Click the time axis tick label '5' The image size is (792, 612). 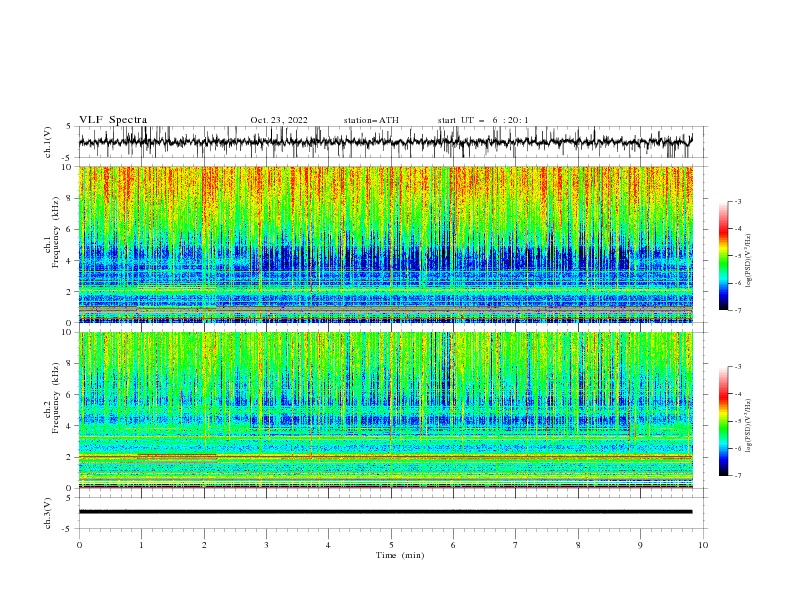(x=391, y=545)
